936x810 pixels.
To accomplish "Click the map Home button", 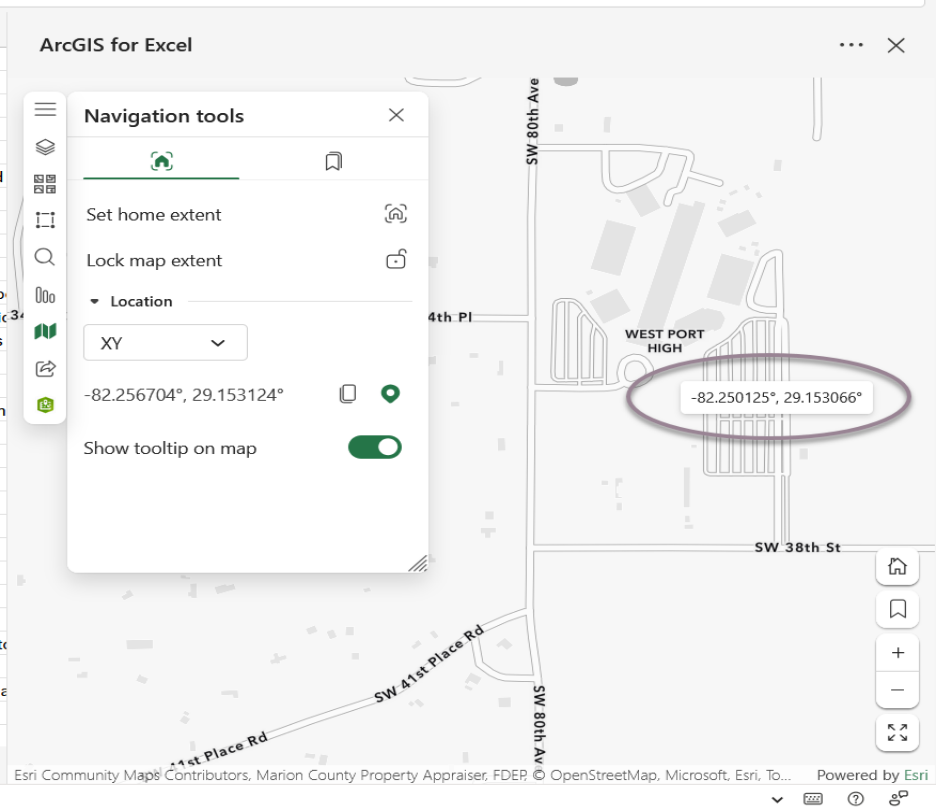I will [897, 566].
